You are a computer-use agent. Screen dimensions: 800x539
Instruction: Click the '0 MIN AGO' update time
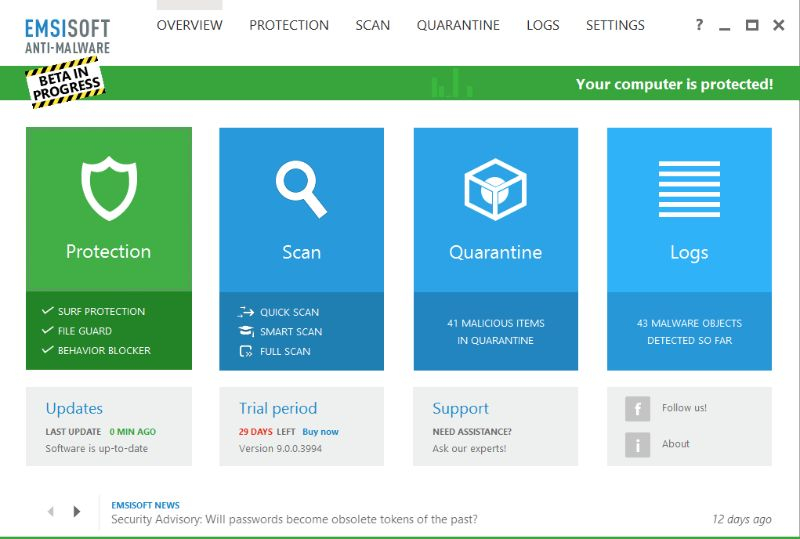133,432
